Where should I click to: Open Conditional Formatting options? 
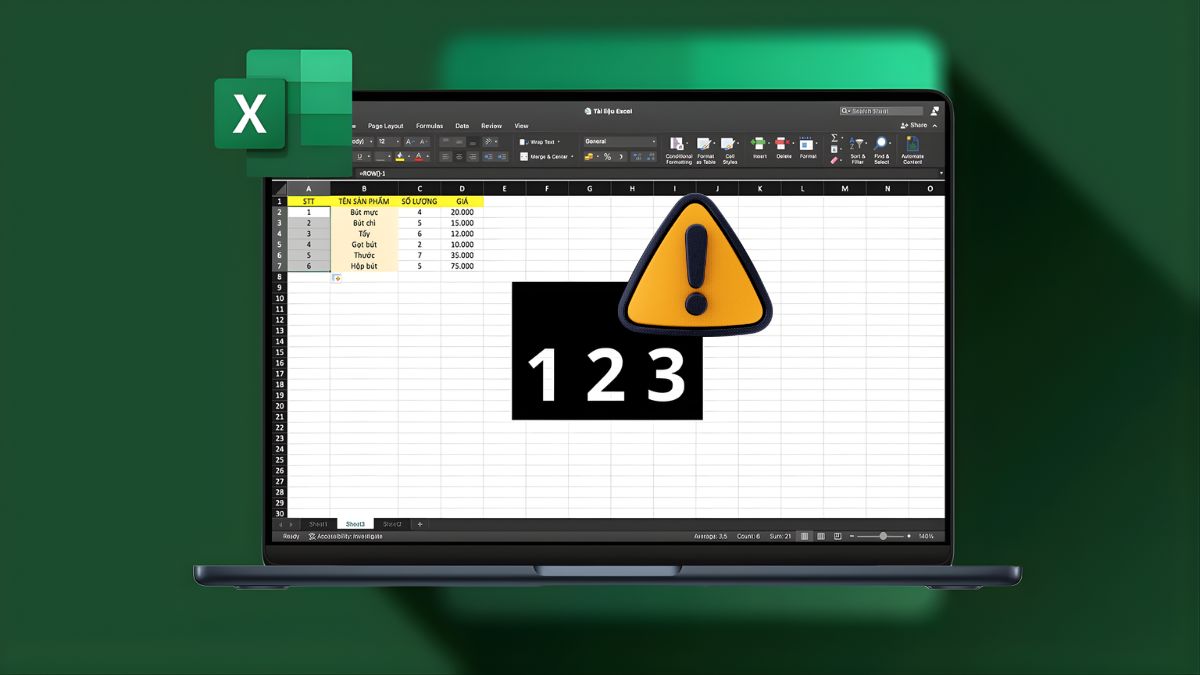[677, 143]
